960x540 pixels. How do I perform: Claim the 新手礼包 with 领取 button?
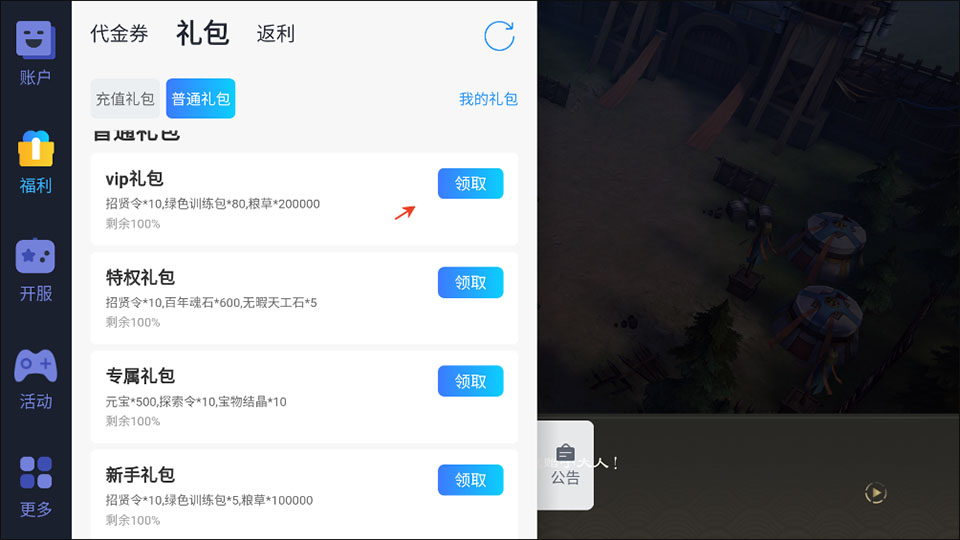click(x=470, y=480)
